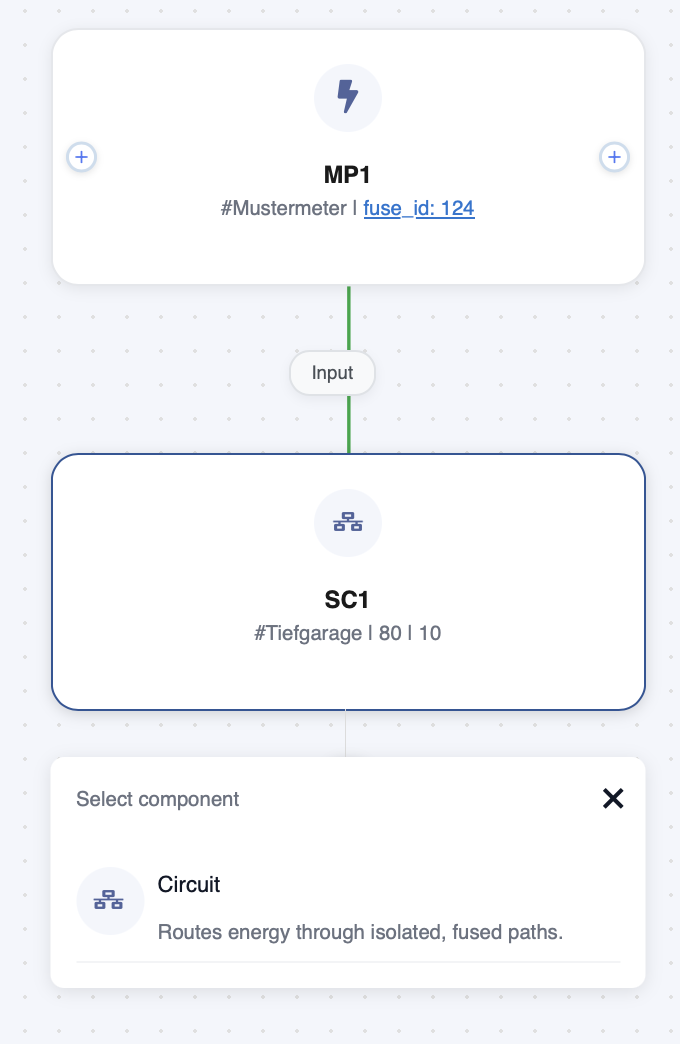
Task: Click the lightning bolt icon on MP1
Action: (348, 97)
